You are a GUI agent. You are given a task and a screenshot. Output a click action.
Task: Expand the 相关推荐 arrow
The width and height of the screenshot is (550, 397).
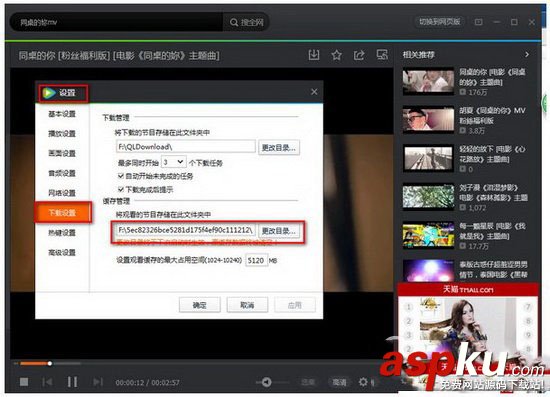click(526, 54)
